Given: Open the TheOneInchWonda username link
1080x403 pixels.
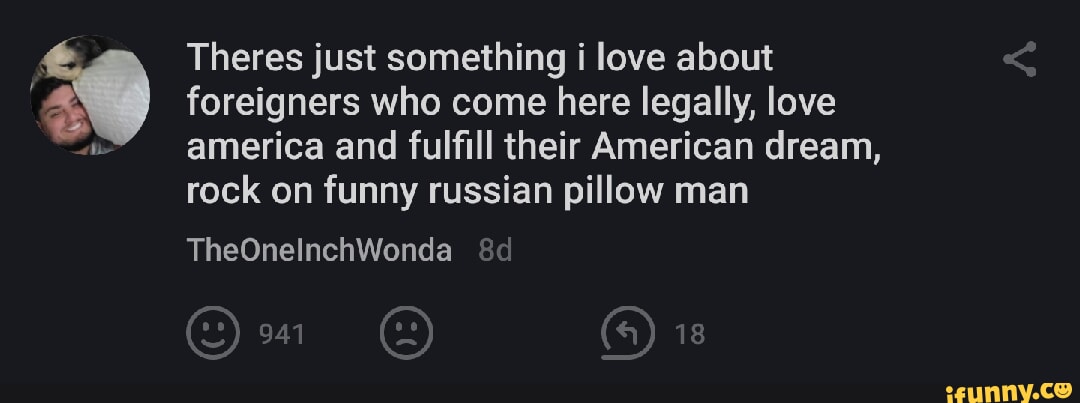Looking at the screenshot, I should tap(319, 250).
